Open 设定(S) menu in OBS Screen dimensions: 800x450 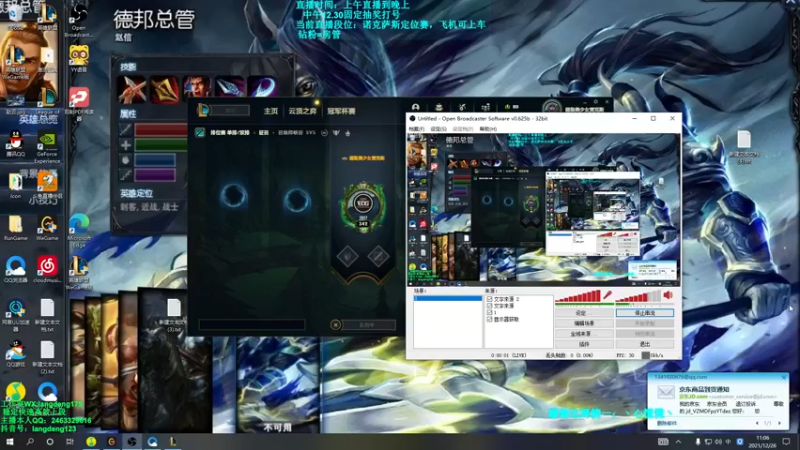(x=438, y=129)
